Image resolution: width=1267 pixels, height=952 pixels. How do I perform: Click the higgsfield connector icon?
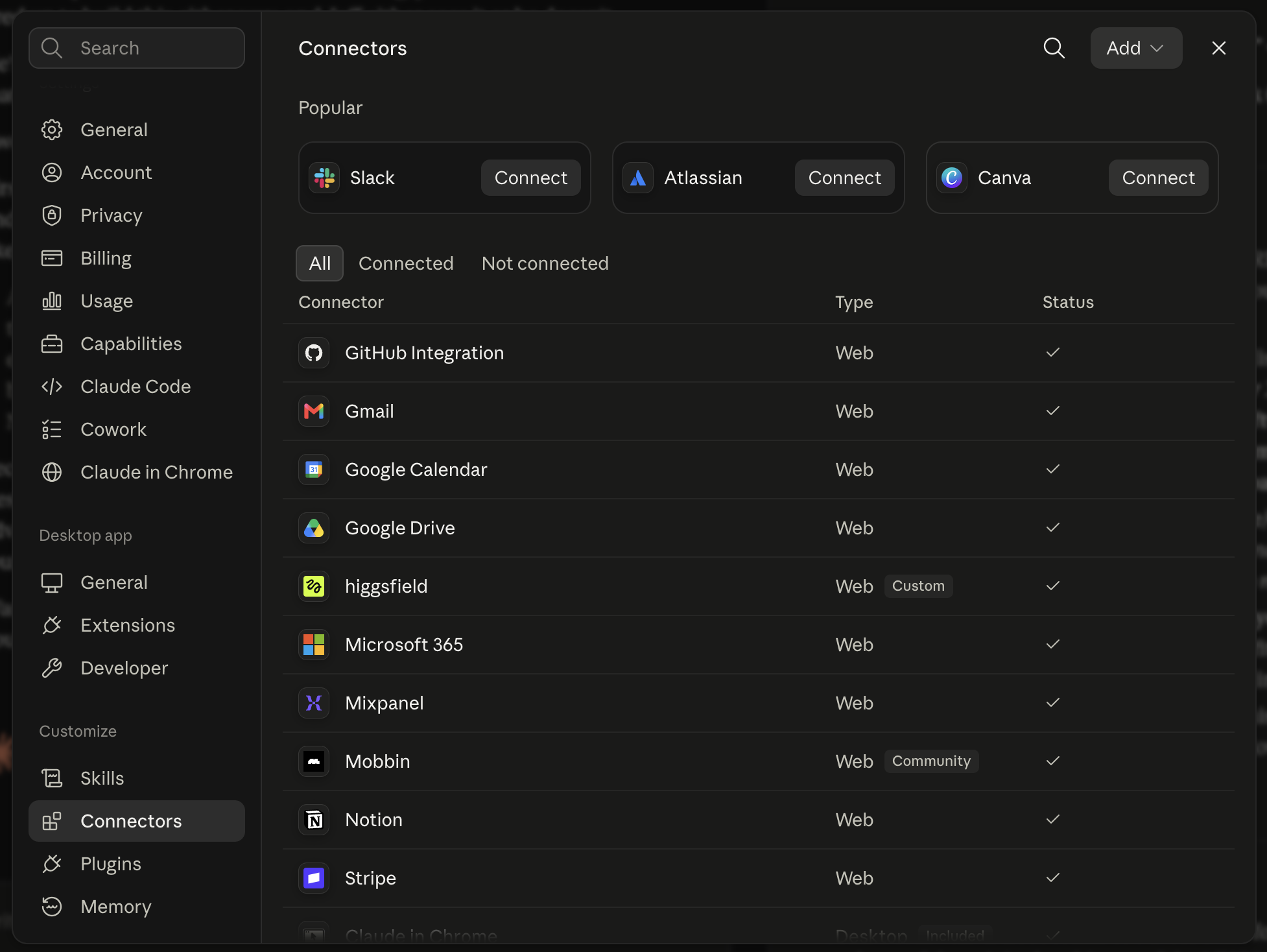(314, 586)
